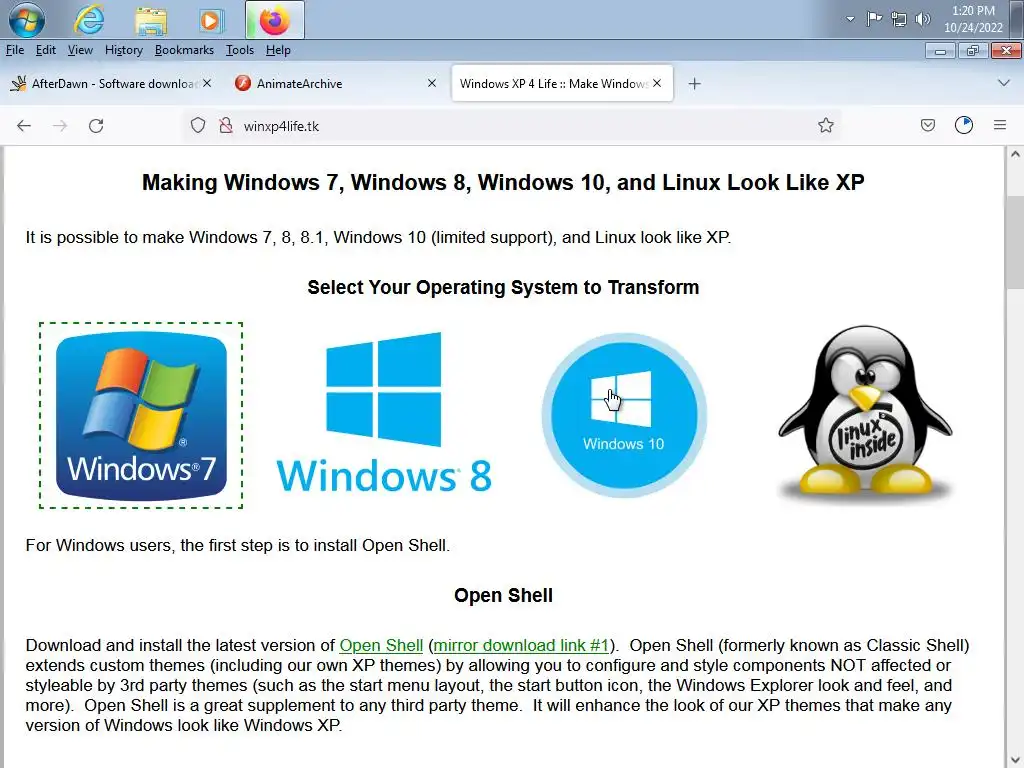Expand the list all tabs chevron
This screenshot has height=768, width=1024.
pyautogui.click(x=1004, y=83)
